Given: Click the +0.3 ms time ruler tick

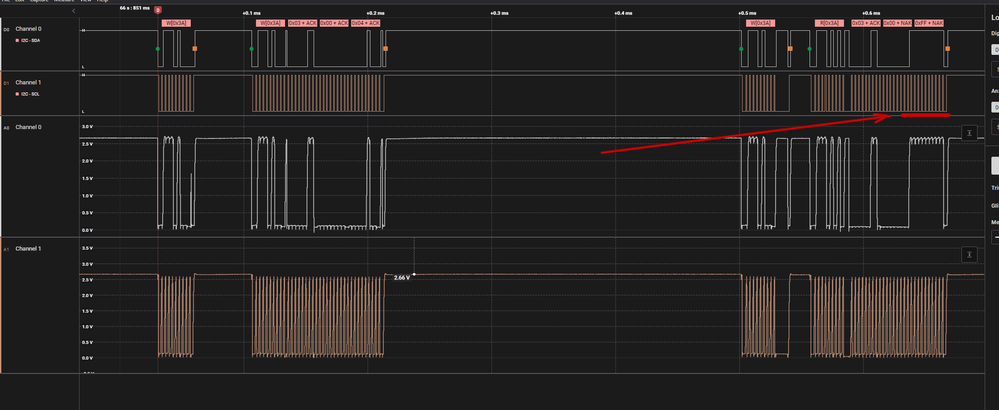Looking at the screenshot, I should pyautogui.click(x=499, y=13).
